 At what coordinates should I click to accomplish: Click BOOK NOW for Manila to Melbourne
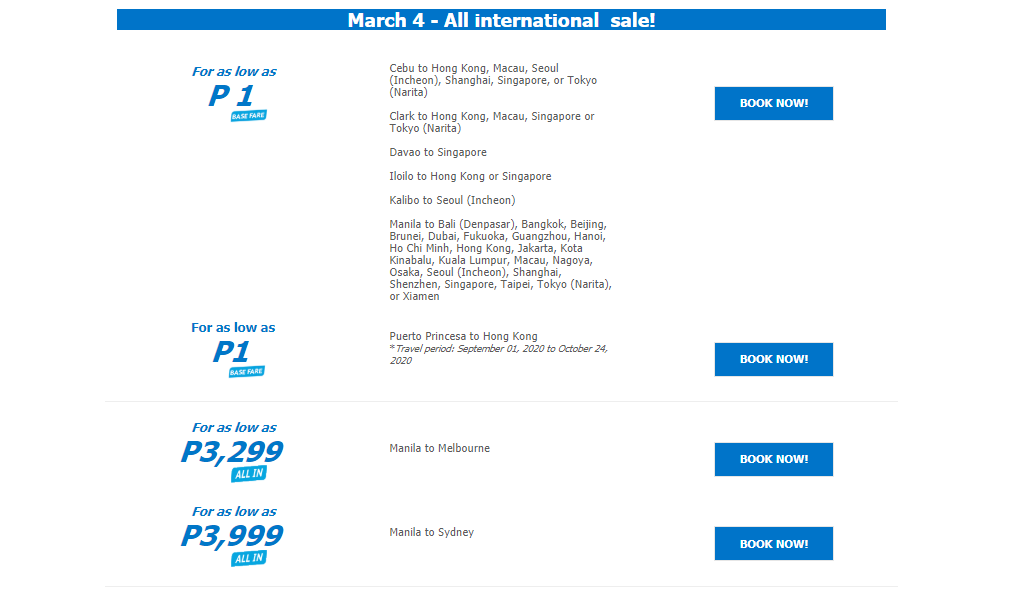[773, 459]
